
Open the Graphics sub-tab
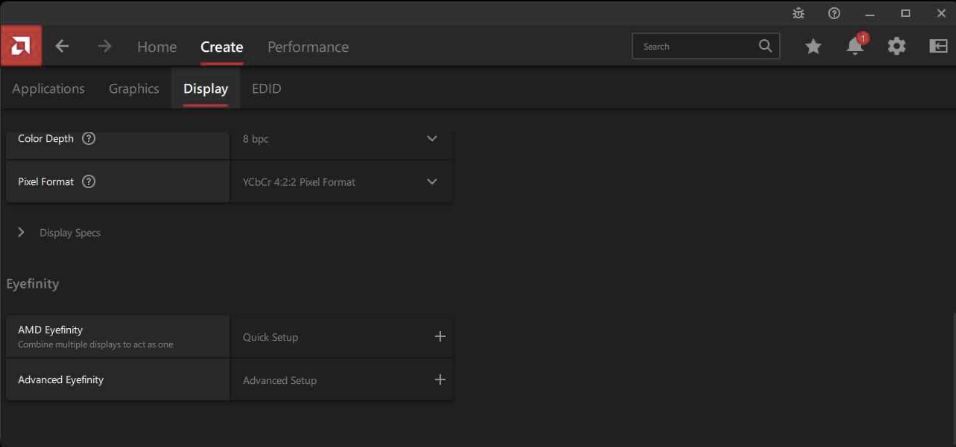point(134,89)
